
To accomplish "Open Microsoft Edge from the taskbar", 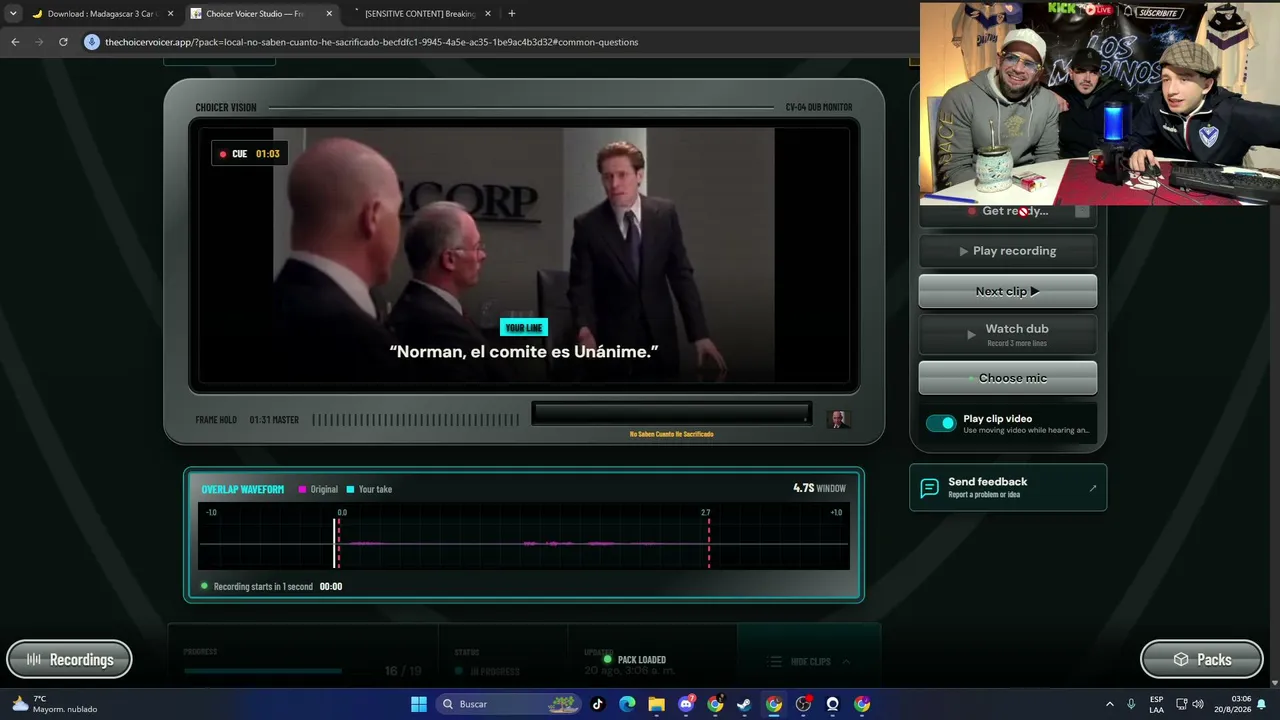I will tap(627, 704).
